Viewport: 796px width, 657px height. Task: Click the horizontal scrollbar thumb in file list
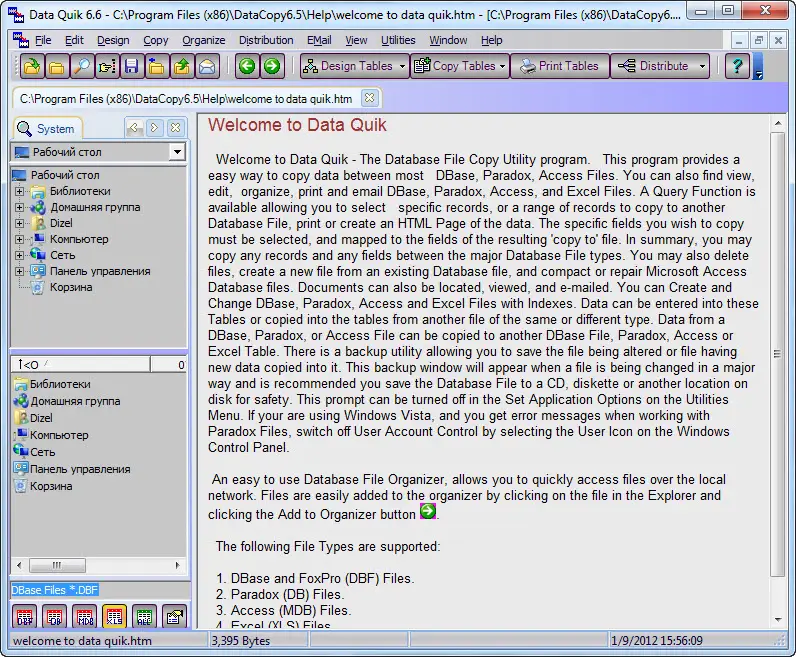click(57, 565)
